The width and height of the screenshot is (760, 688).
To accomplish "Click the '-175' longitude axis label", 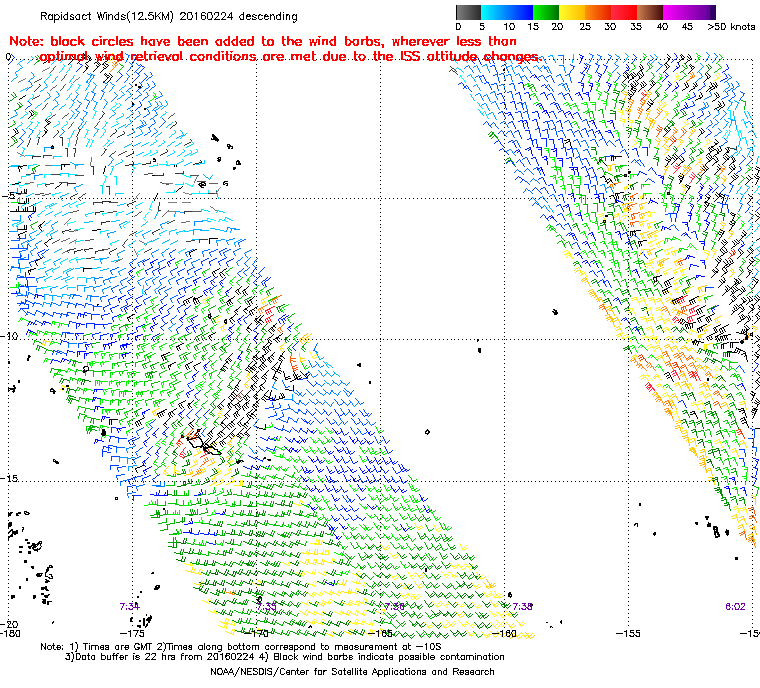I will (132, 633).
